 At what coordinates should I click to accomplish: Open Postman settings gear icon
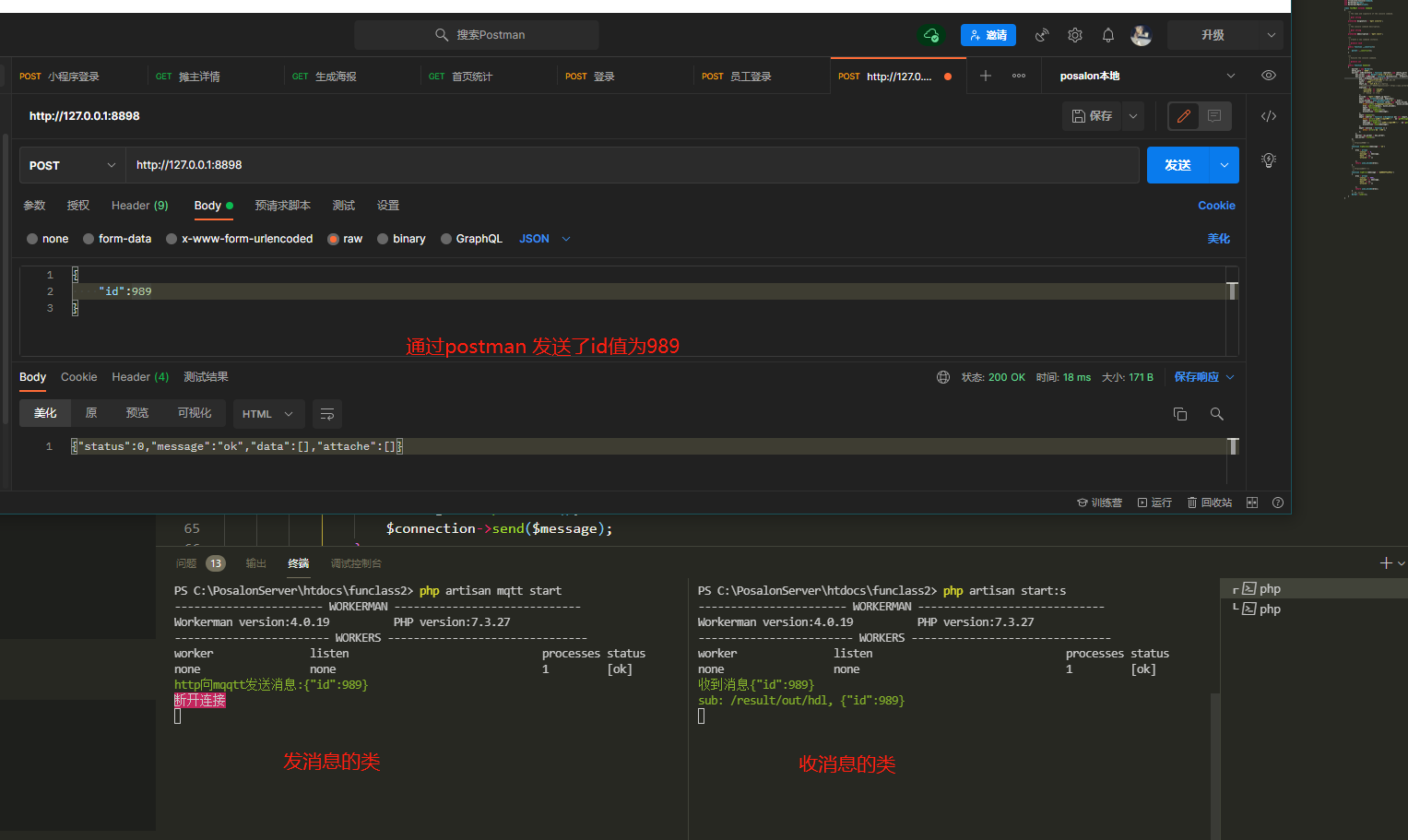[x=1075, y=35]
